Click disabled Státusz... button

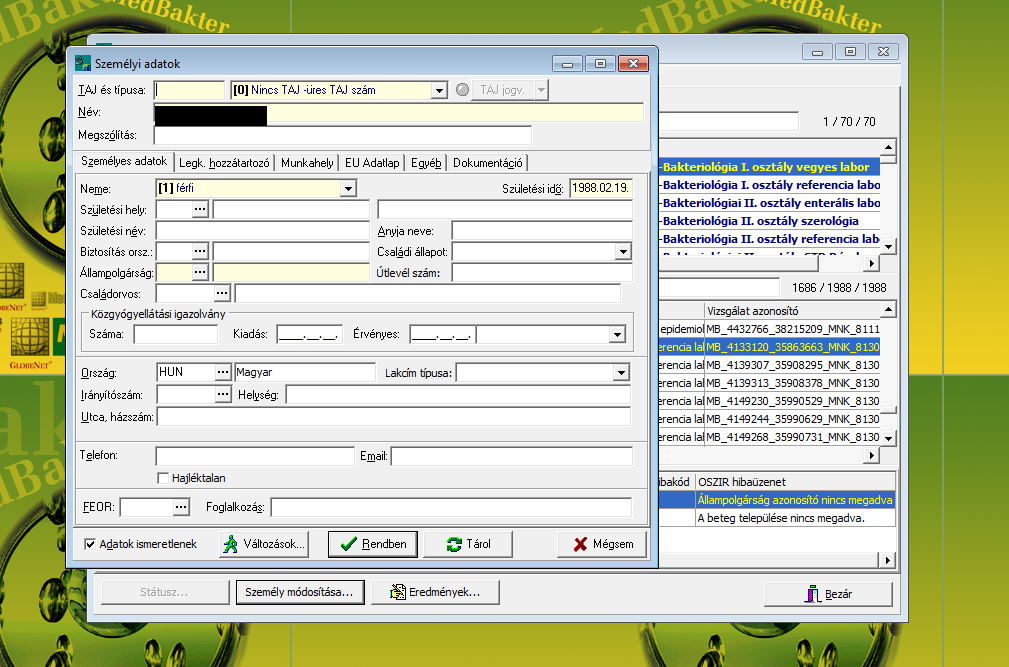point(165,592)
